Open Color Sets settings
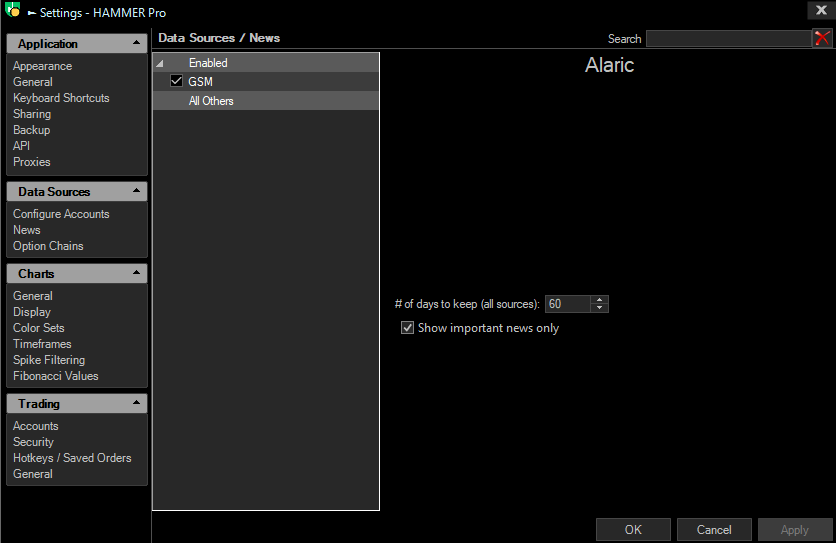The image size is (836, 543). tap(39, 328)
